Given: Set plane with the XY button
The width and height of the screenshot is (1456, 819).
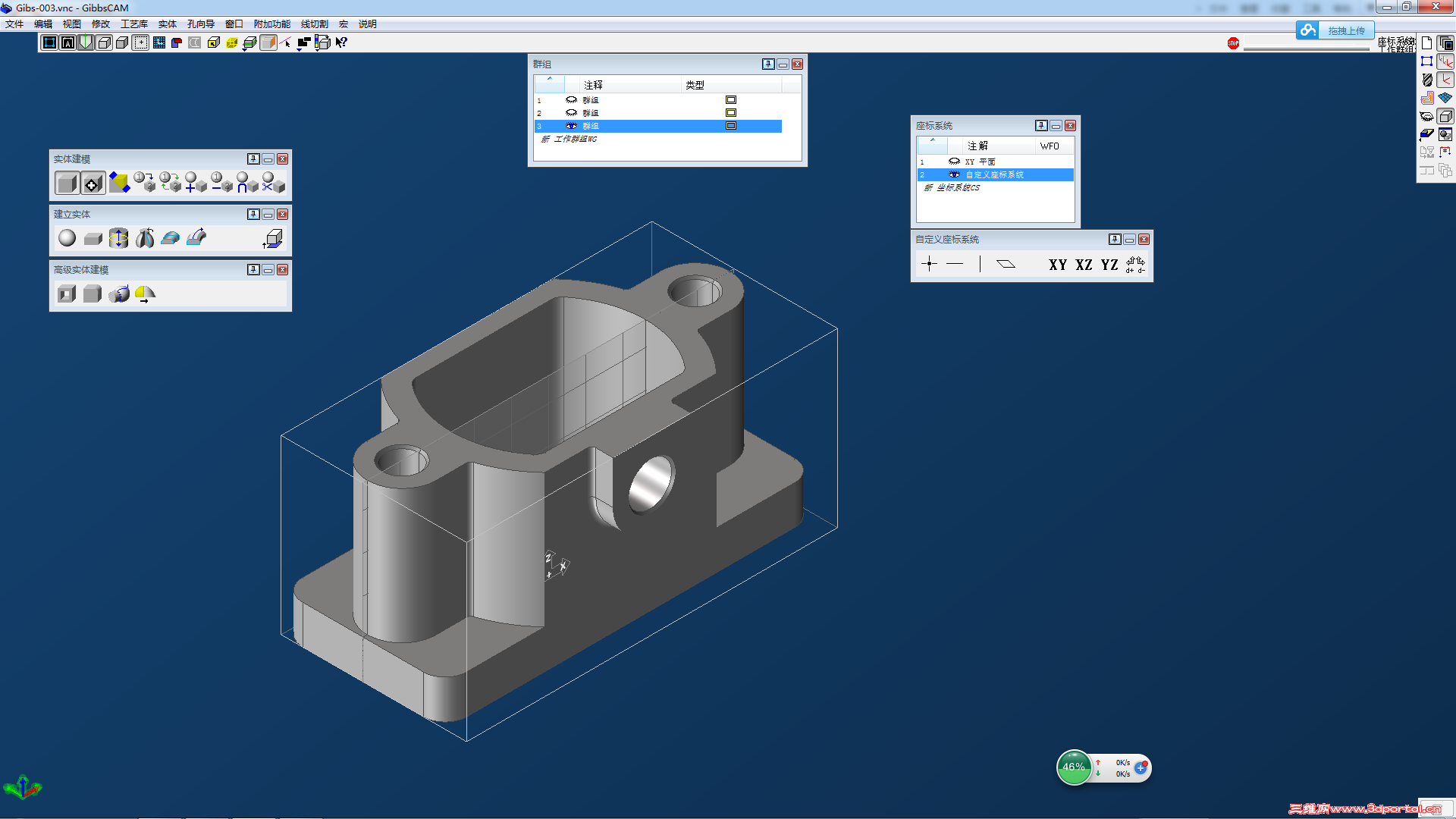Looking at the screenshot, I should pyautogui.click(x=1058, y=265).
